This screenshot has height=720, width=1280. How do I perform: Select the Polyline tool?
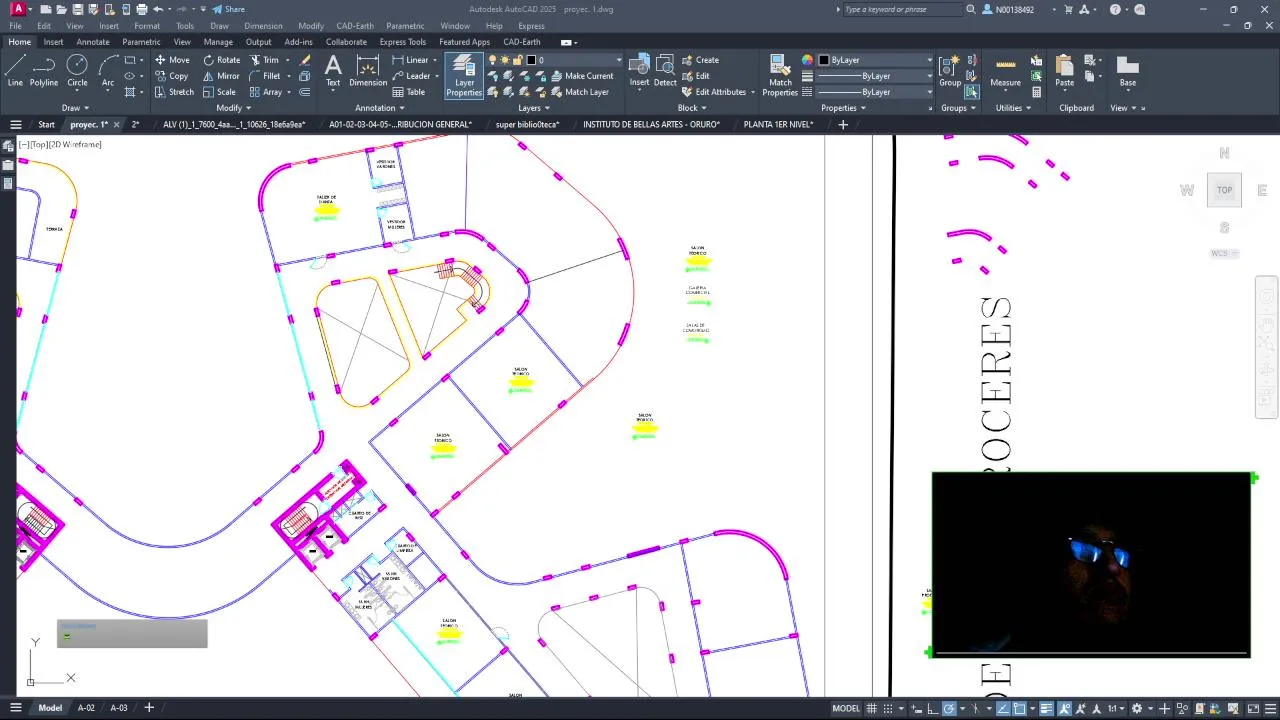point(44,72)
